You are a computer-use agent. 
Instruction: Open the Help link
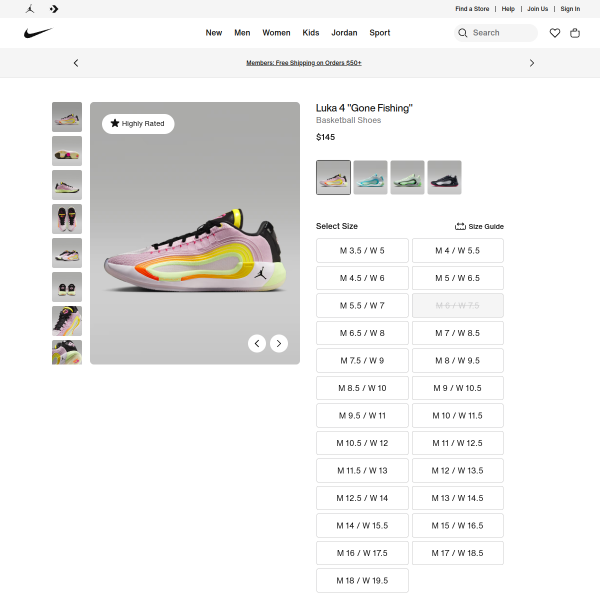pos(508,9)
